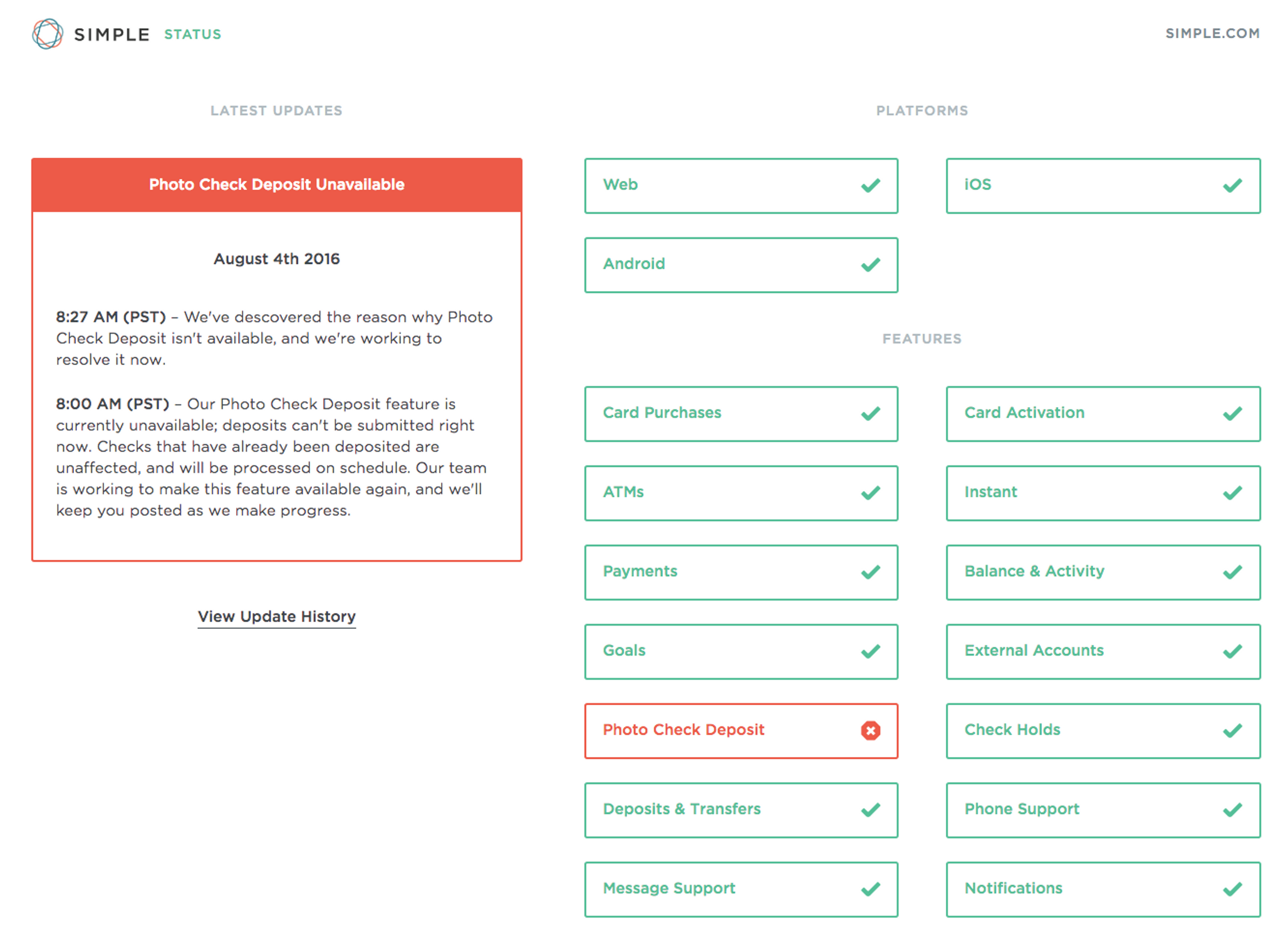1288x950 pixels.
Task: Click the Android status checkmark icon
Action: point(870,265)
